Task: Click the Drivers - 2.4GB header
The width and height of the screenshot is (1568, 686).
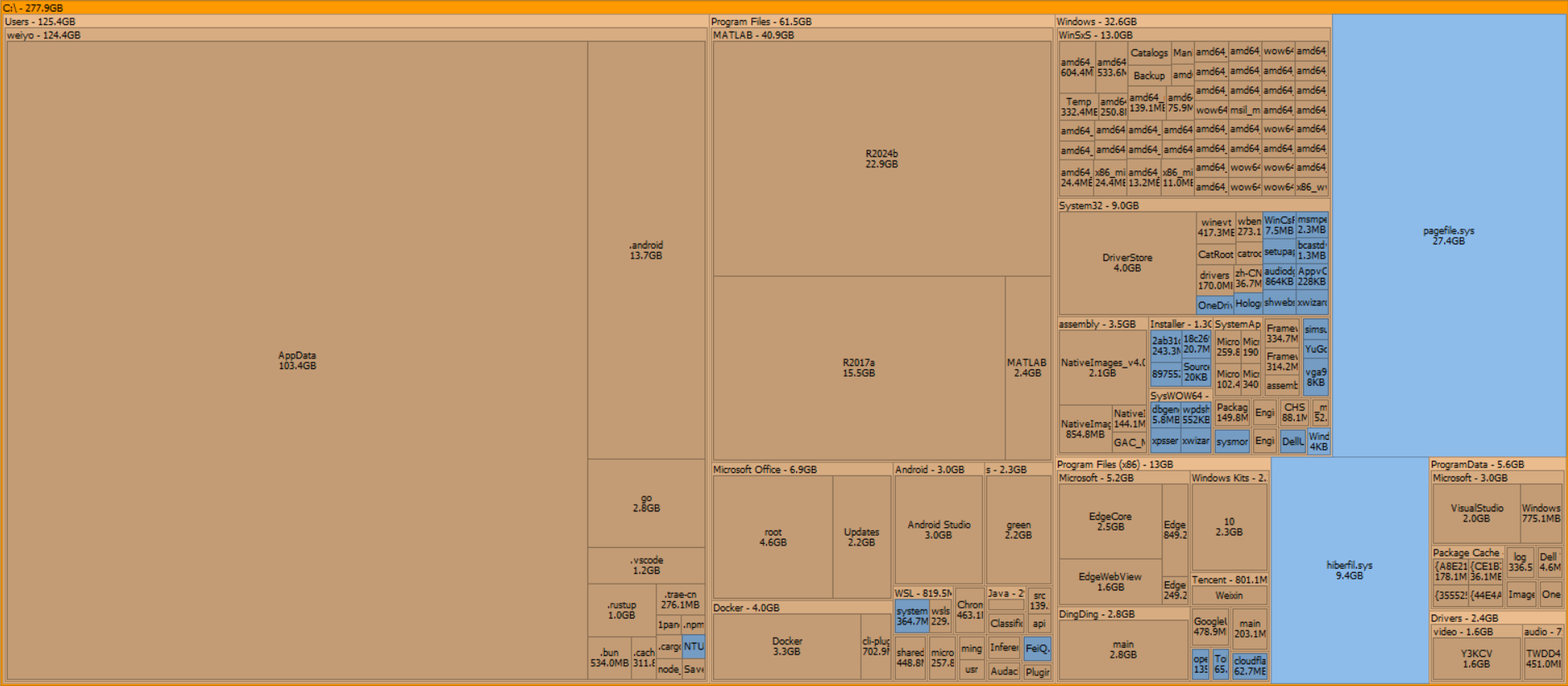Action: [1497, 619]
